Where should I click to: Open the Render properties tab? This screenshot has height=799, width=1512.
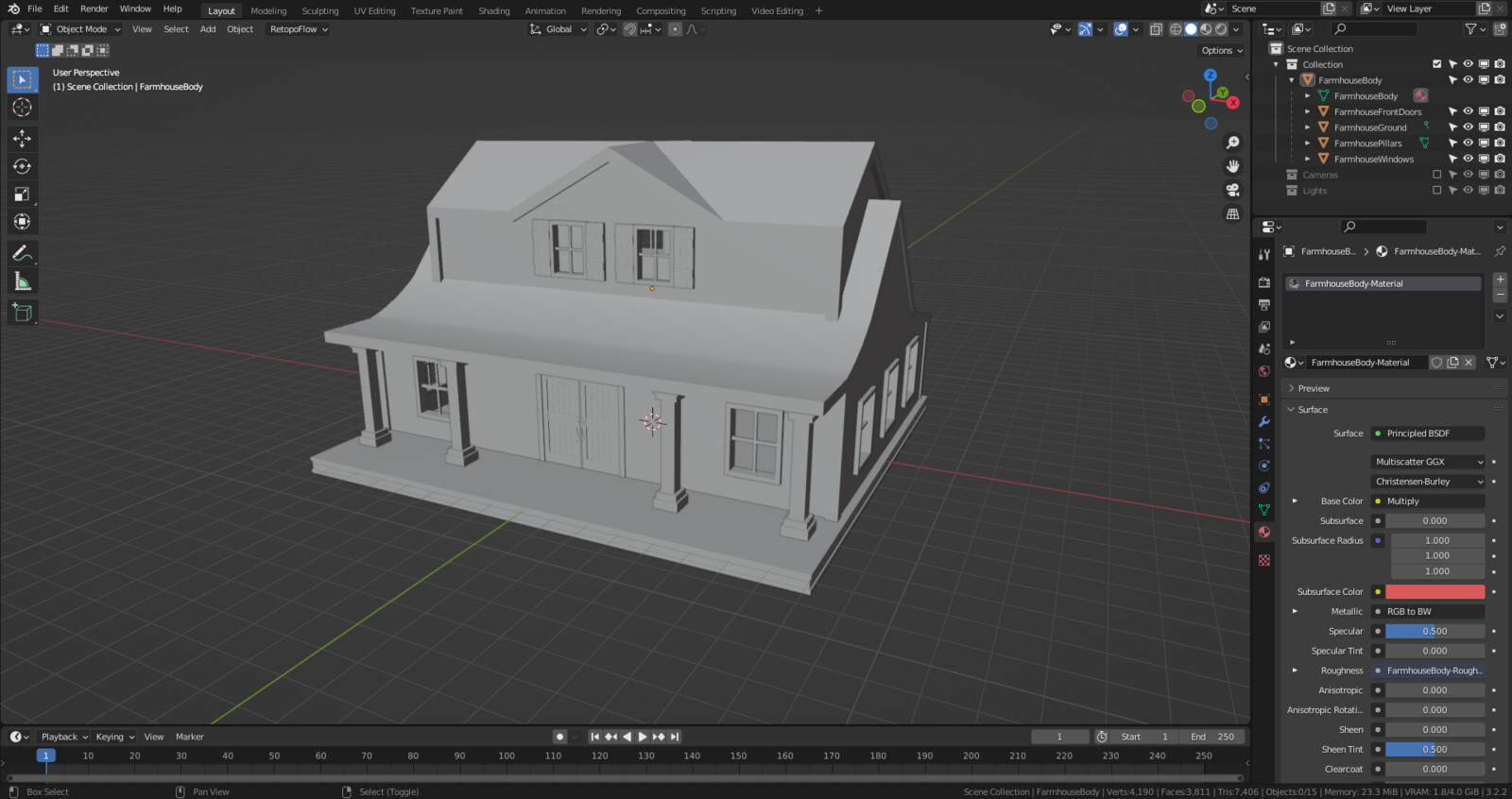1264,282
